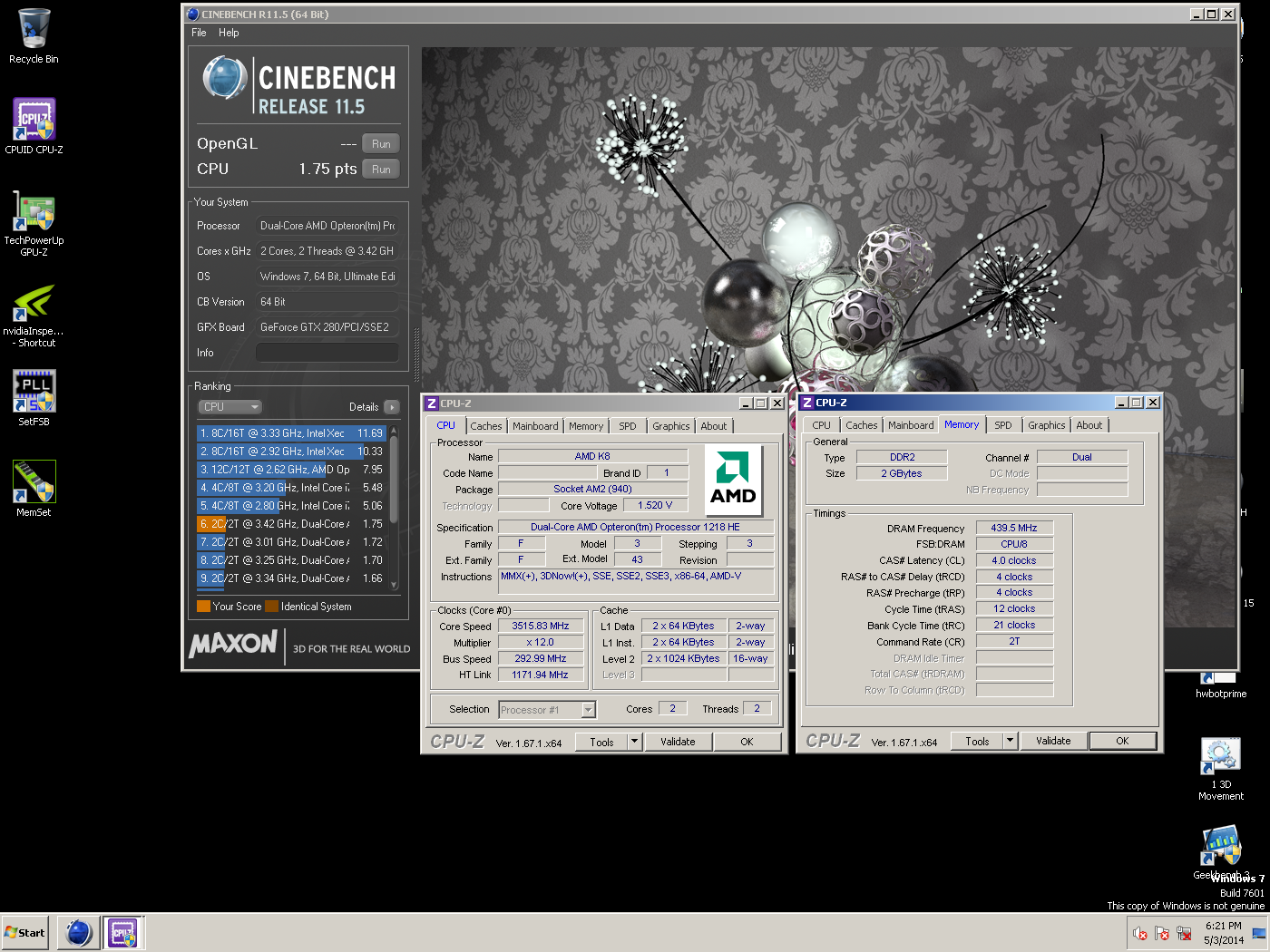Click Cinebench globe icon in taskbar
1270x952 pixels.
coord(79,932)
